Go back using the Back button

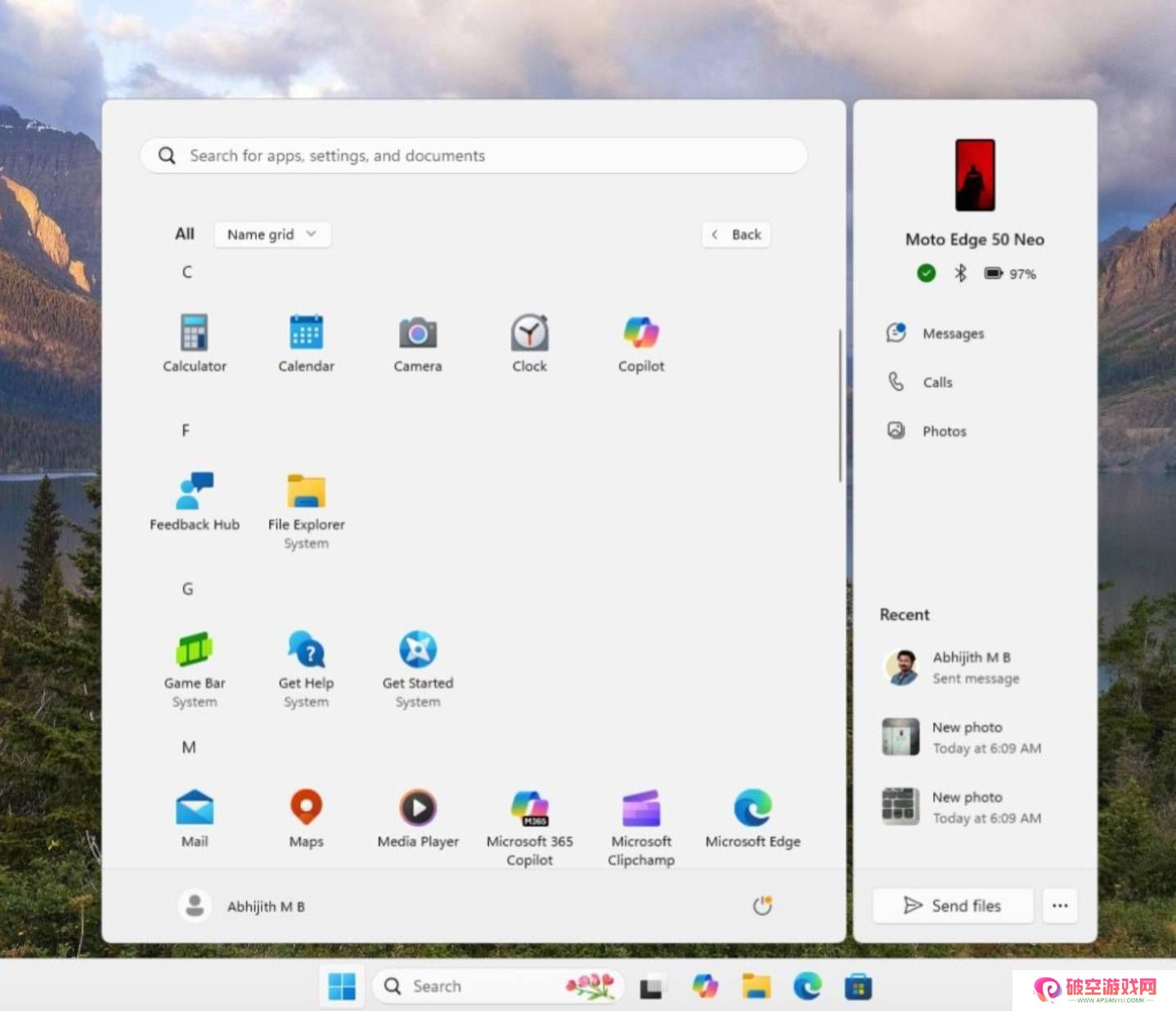[736, 235]
